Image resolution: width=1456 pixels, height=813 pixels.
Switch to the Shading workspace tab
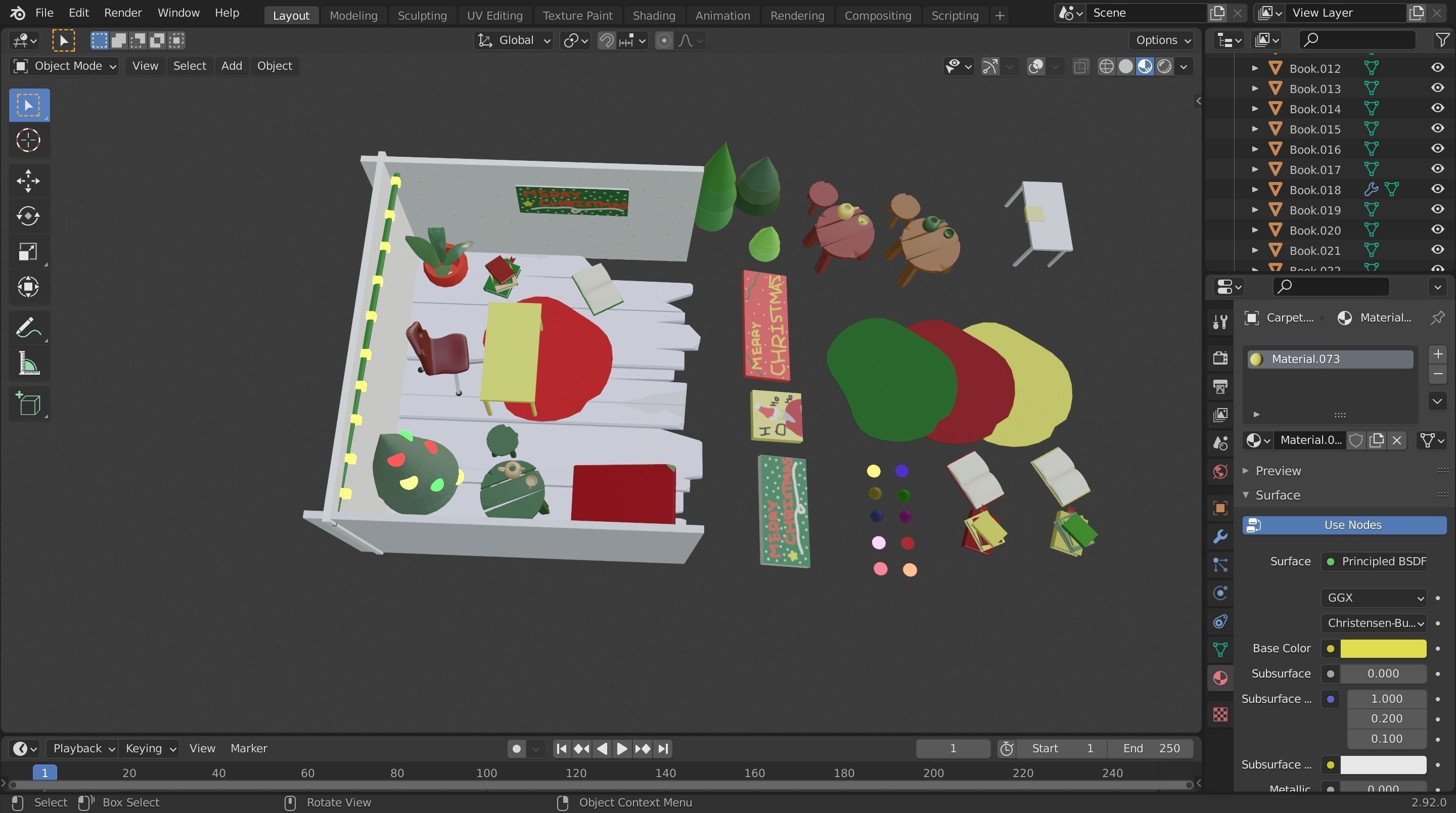point(653,15)
